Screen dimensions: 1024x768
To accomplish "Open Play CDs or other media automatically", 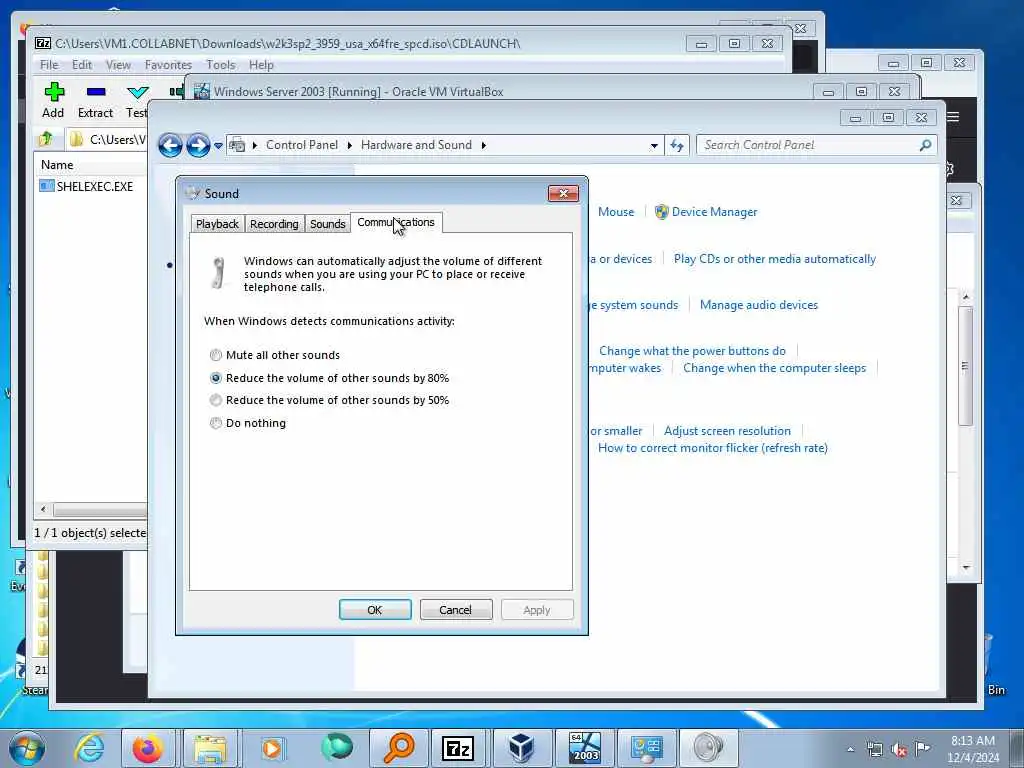I will click(x=775, y=259).
